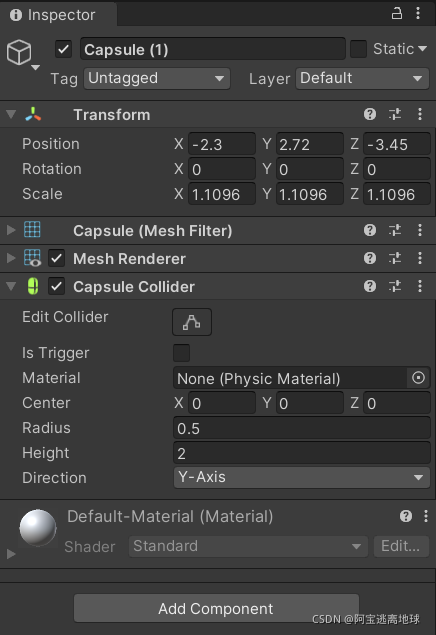Click the collider Radius input field
Image resolution: width=436 pixels, height=635 pixels.
(x=302, y=428)
